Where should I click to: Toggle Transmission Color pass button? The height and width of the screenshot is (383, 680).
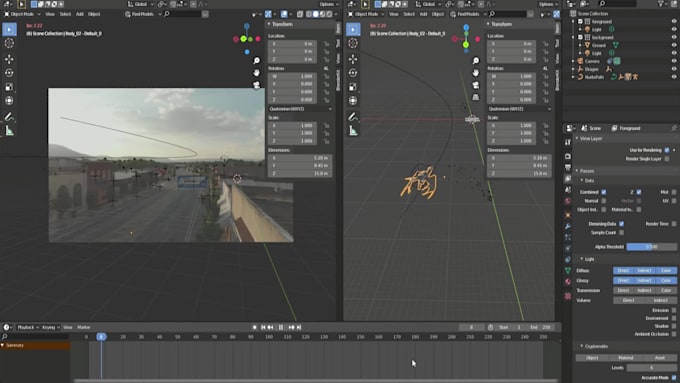666,290
